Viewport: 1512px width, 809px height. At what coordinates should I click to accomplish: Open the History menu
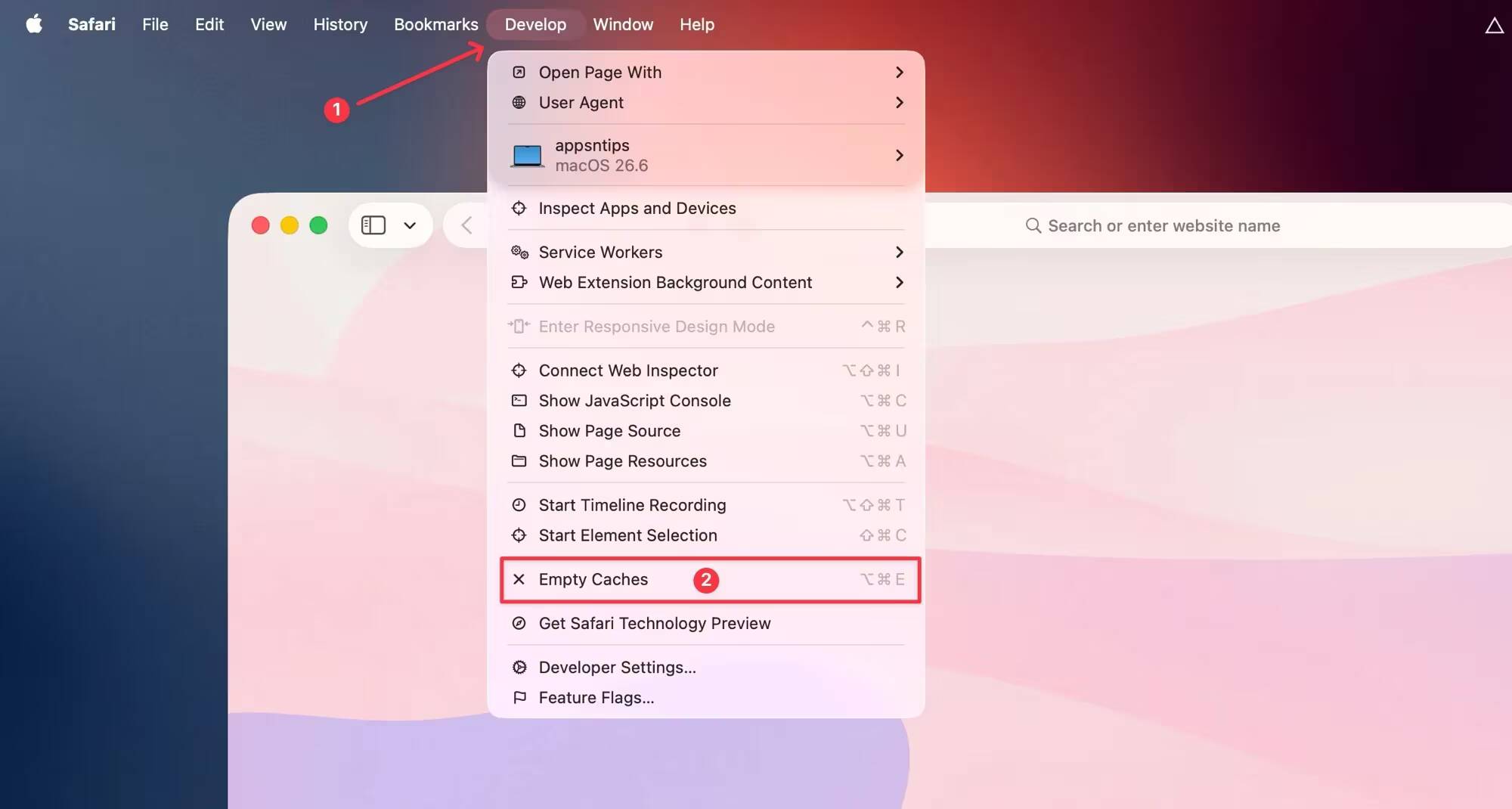tap(340, 24)
